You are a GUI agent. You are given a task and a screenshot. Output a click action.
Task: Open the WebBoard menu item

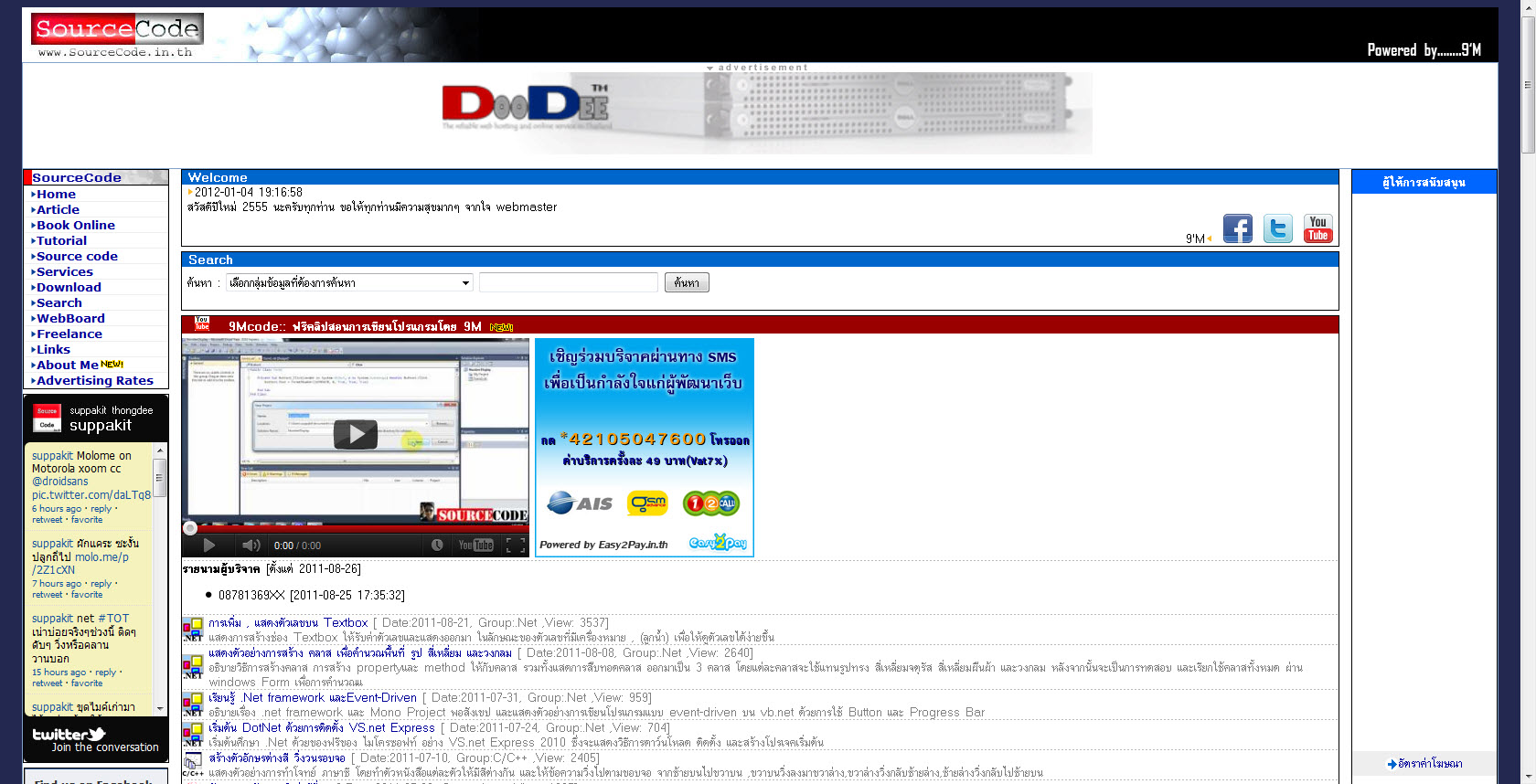[70, 318]
